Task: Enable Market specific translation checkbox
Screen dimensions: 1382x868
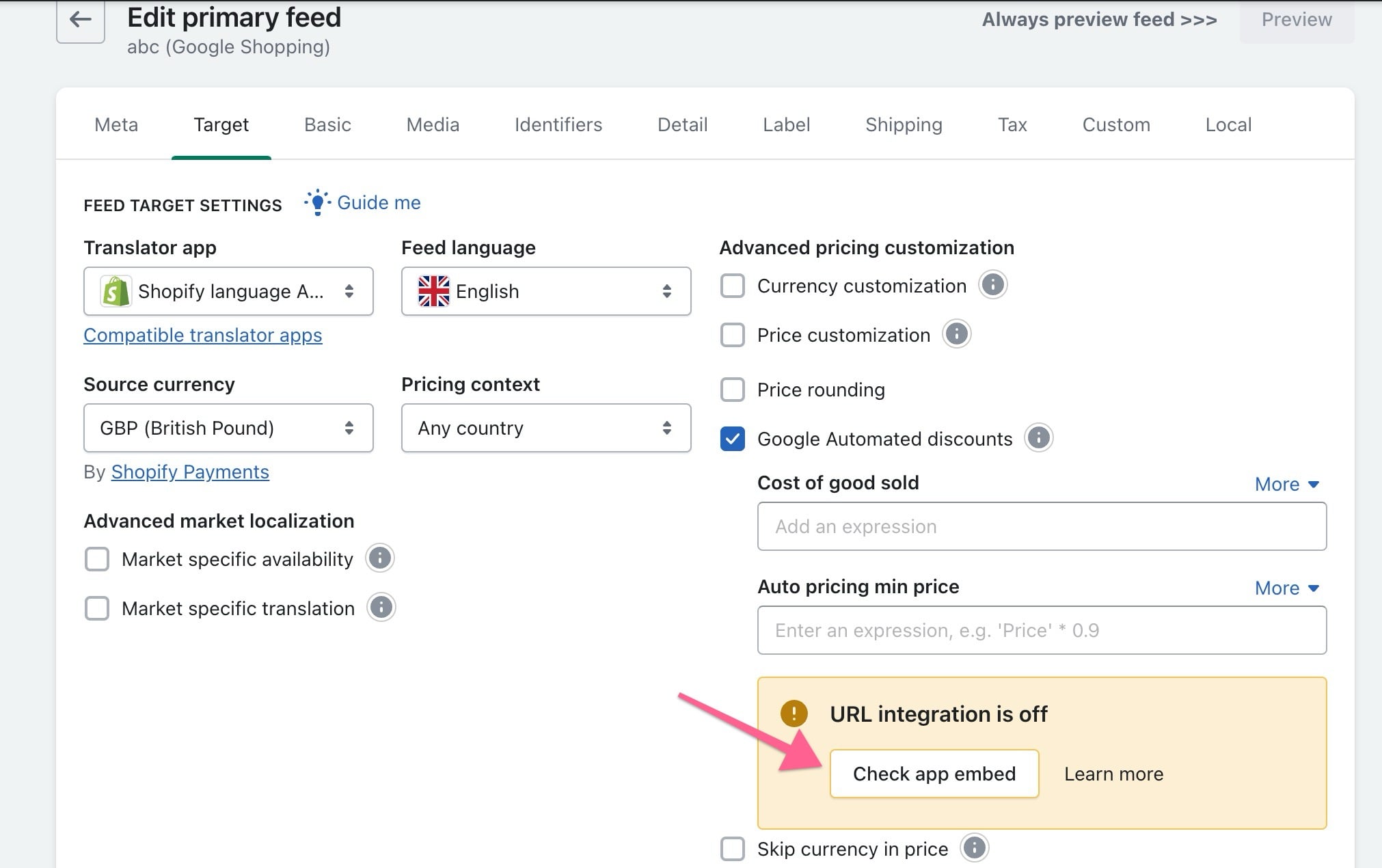Action: point(97,608)
